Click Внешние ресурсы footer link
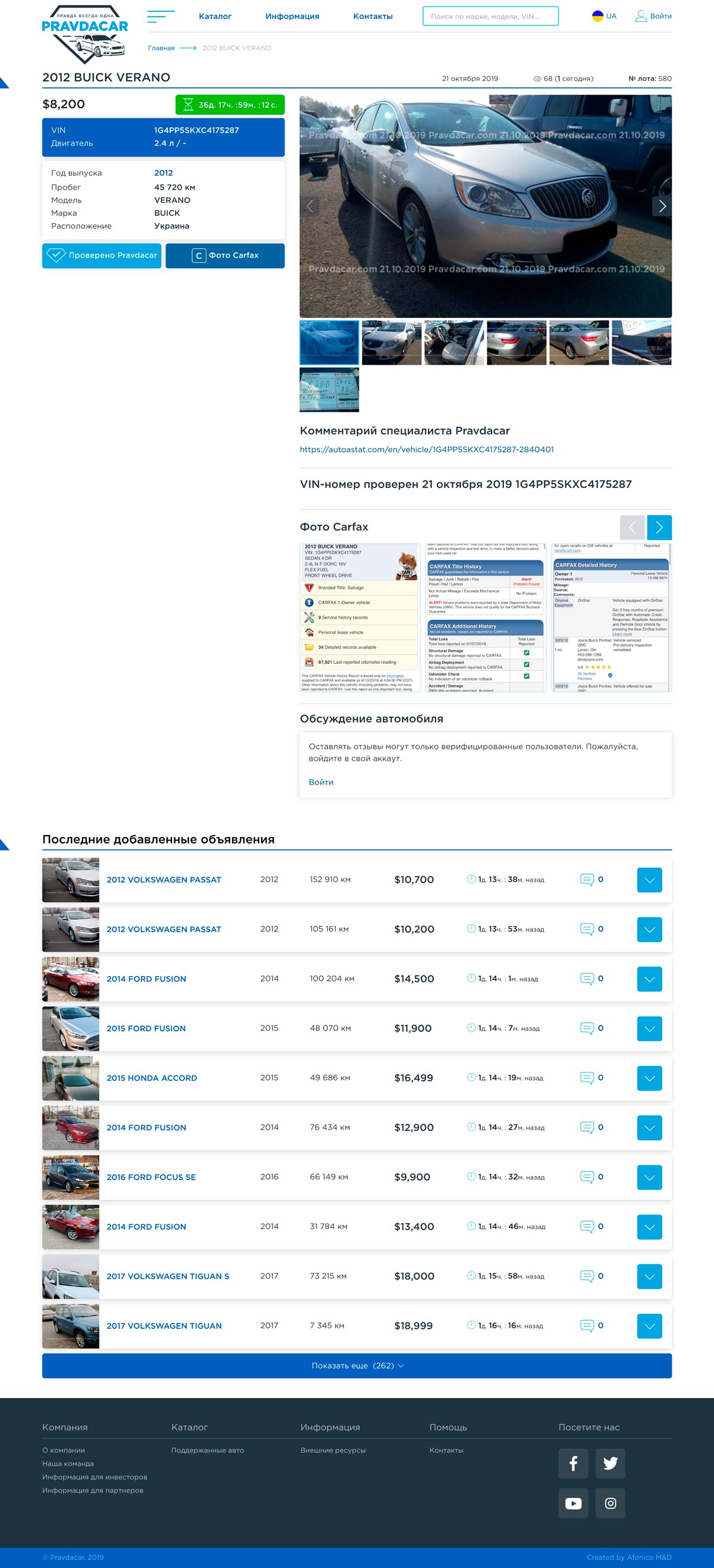This screenshot has height=1568, width=714. [x=333, y=1451]
